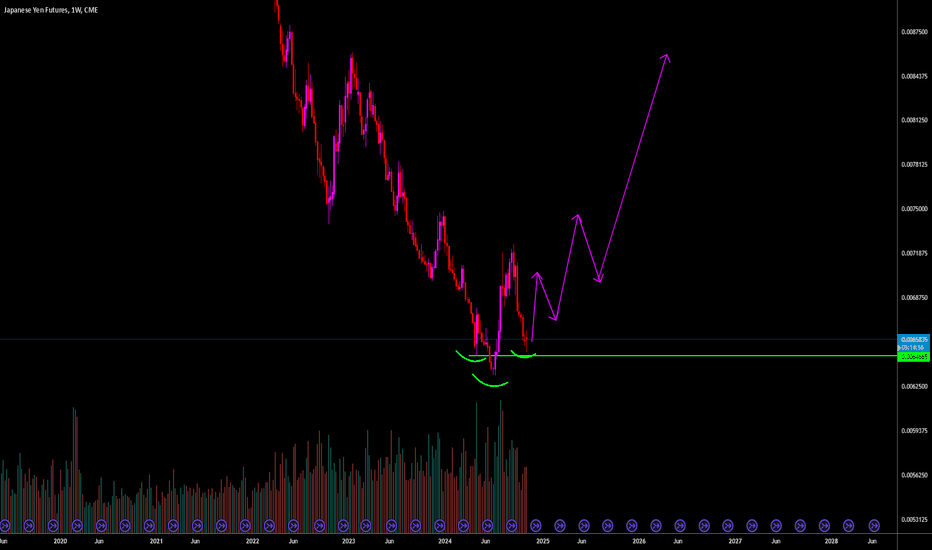
Task: Click the 0.0056250 price axis label
Action: 914,475
